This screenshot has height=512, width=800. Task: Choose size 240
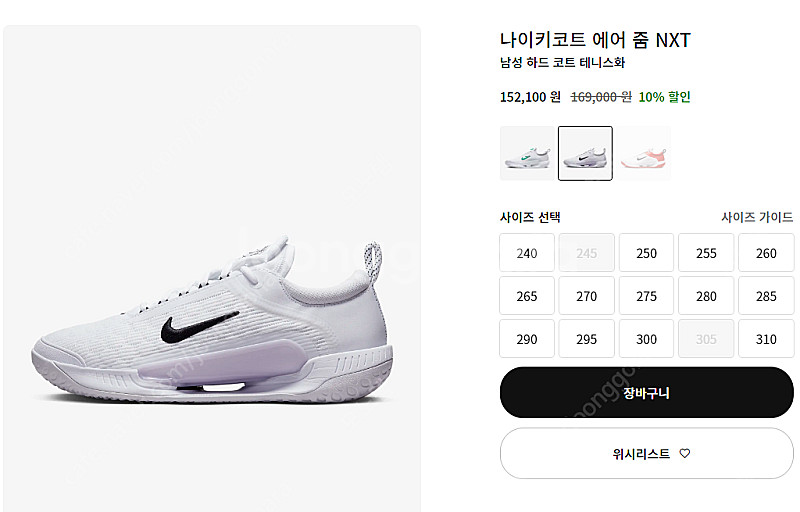point(527,253)
